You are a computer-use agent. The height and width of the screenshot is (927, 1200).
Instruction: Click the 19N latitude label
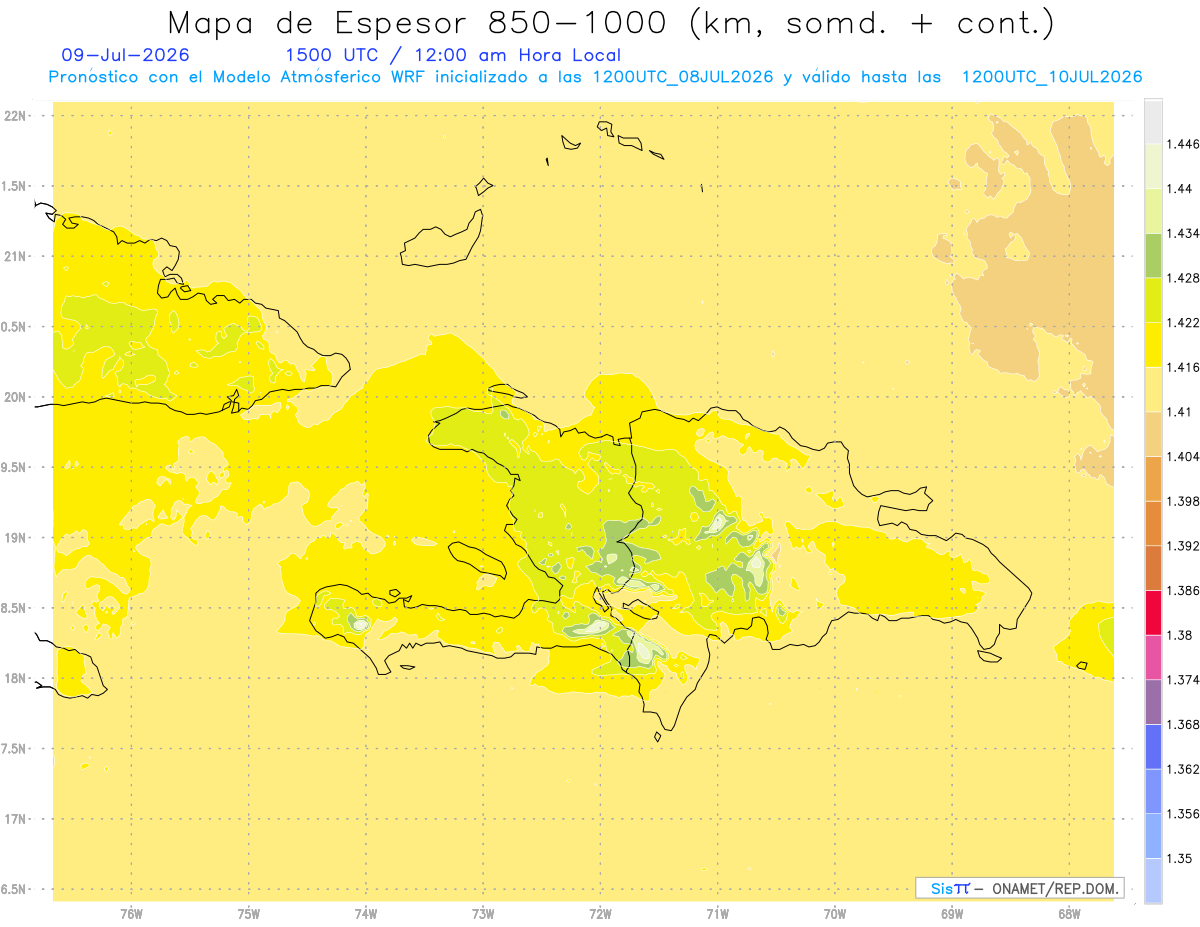tap(15, 538)
